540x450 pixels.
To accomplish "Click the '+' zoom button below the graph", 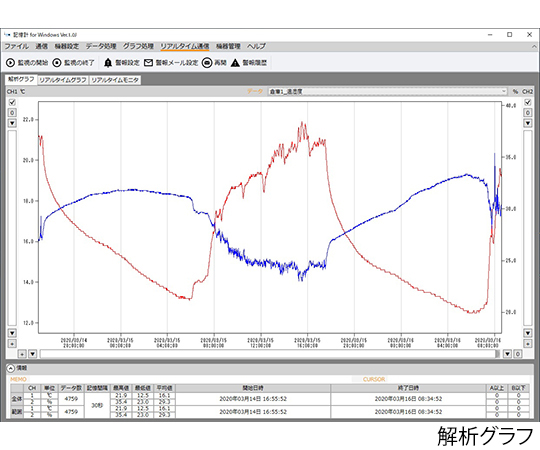I will point(22,354).
